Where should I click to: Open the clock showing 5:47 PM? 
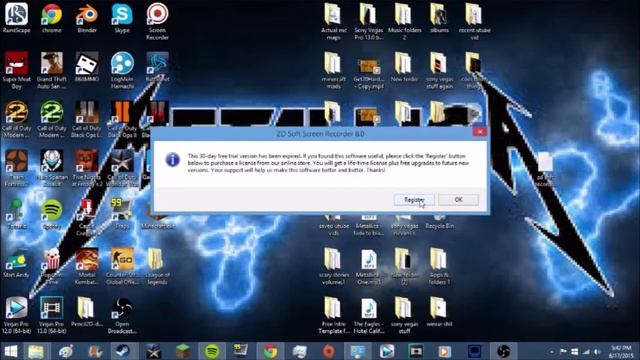coord(621,351)
